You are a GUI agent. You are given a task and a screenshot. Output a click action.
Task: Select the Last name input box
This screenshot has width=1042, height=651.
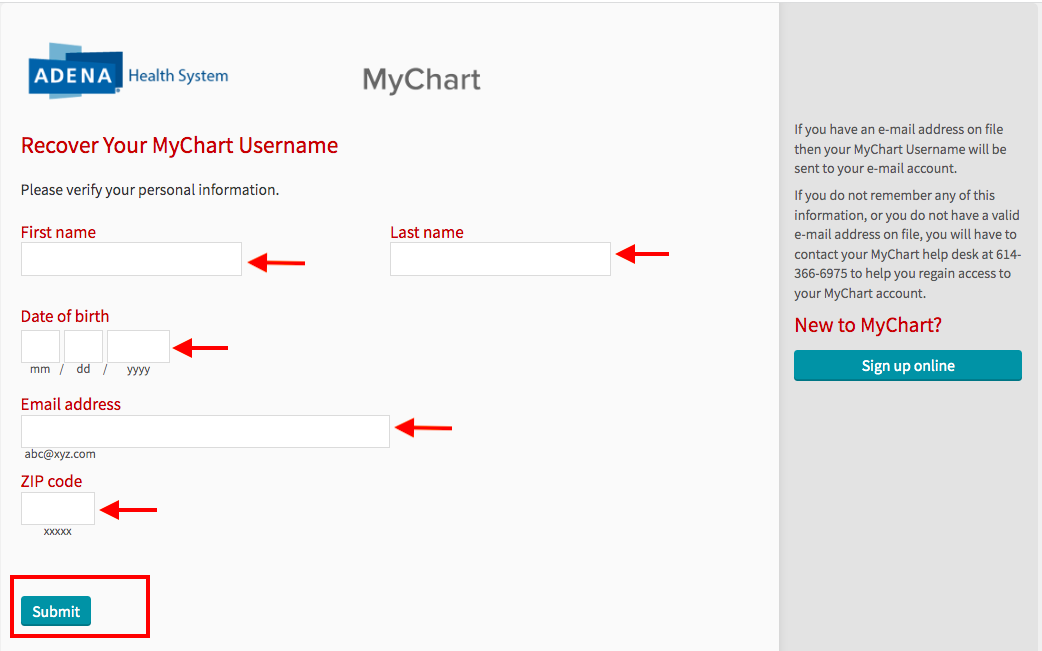(x=500, y=259)
